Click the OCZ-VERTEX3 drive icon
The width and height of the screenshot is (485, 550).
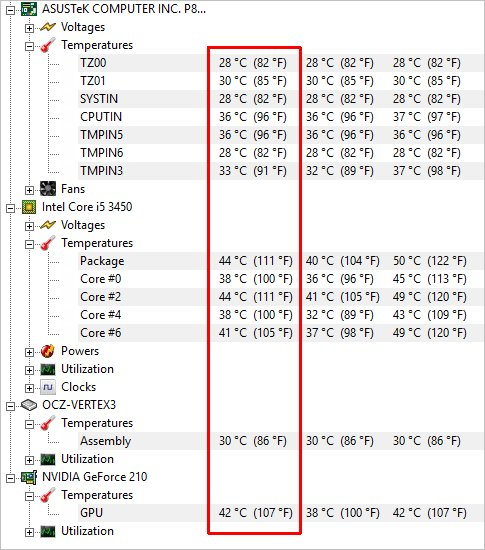29,405
